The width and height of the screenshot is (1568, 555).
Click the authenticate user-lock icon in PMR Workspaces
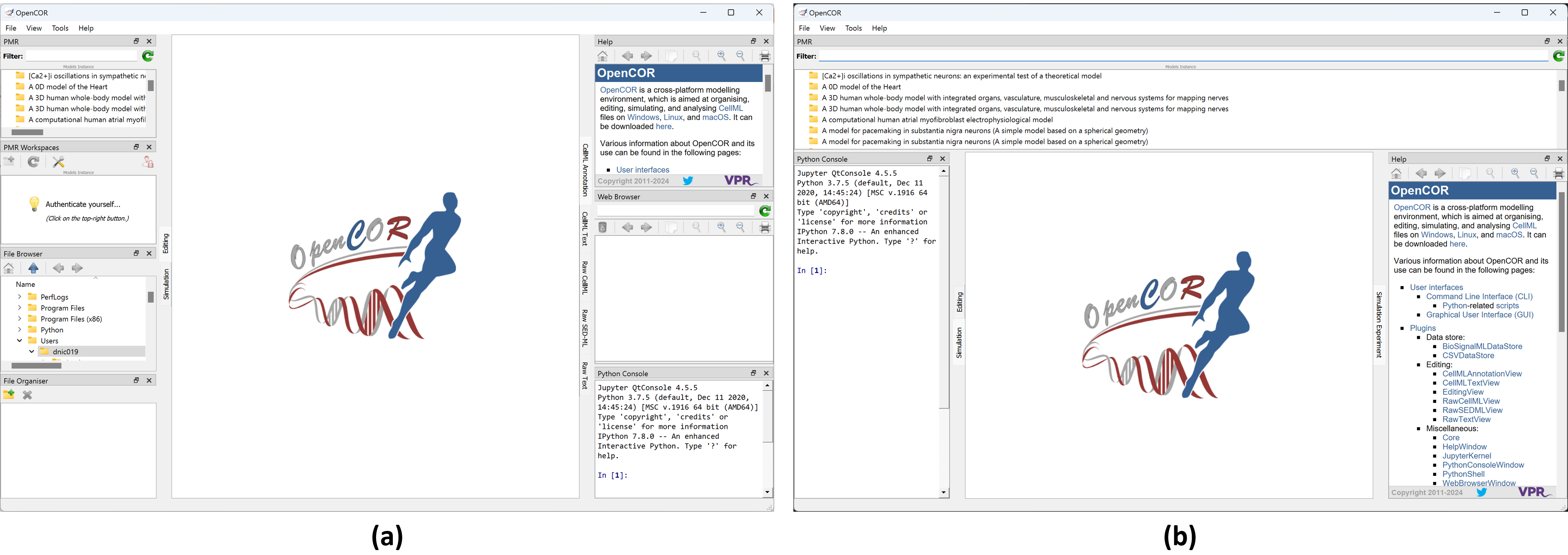point(148,161)
